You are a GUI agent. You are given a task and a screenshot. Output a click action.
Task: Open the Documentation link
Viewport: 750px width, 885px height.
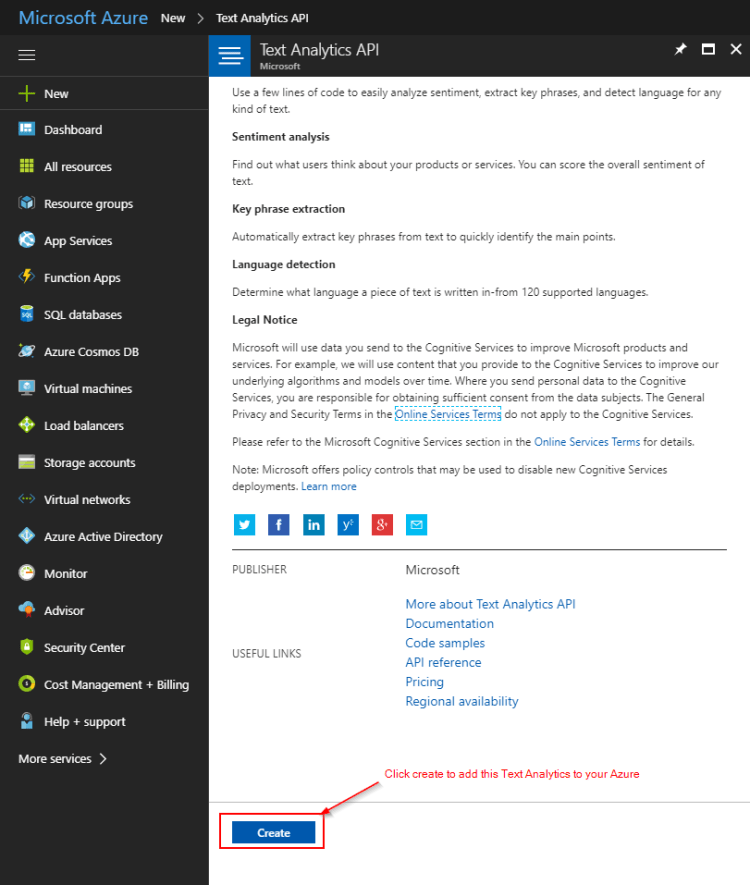tap(449, 623)
